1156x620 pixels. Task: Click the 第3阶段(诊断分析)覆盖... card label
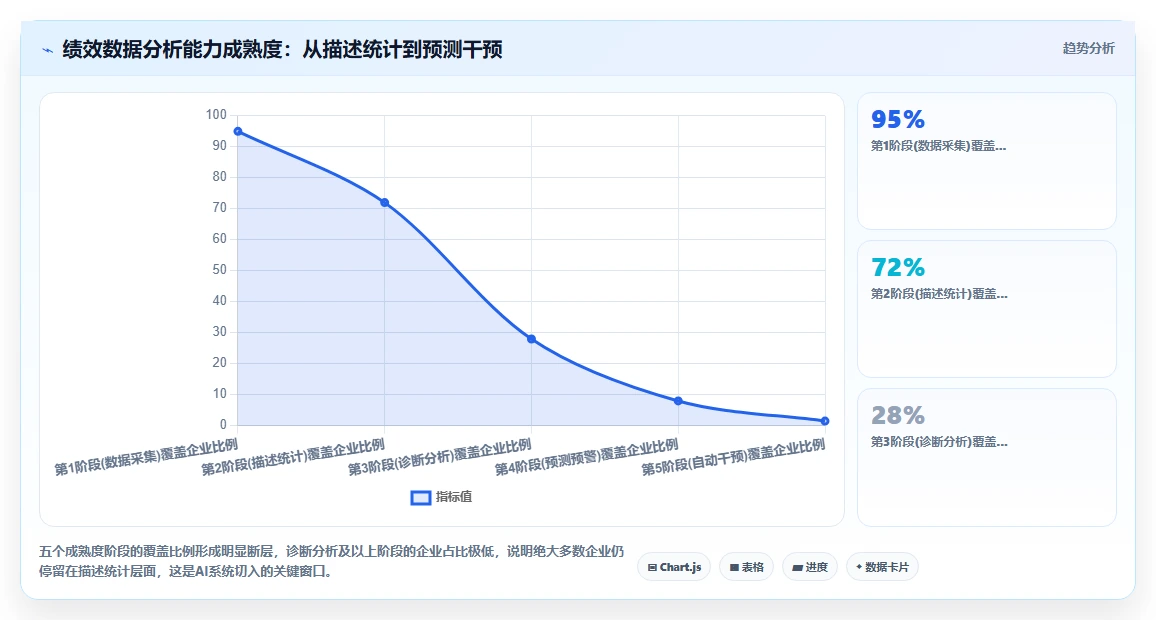tap(939, 442)
